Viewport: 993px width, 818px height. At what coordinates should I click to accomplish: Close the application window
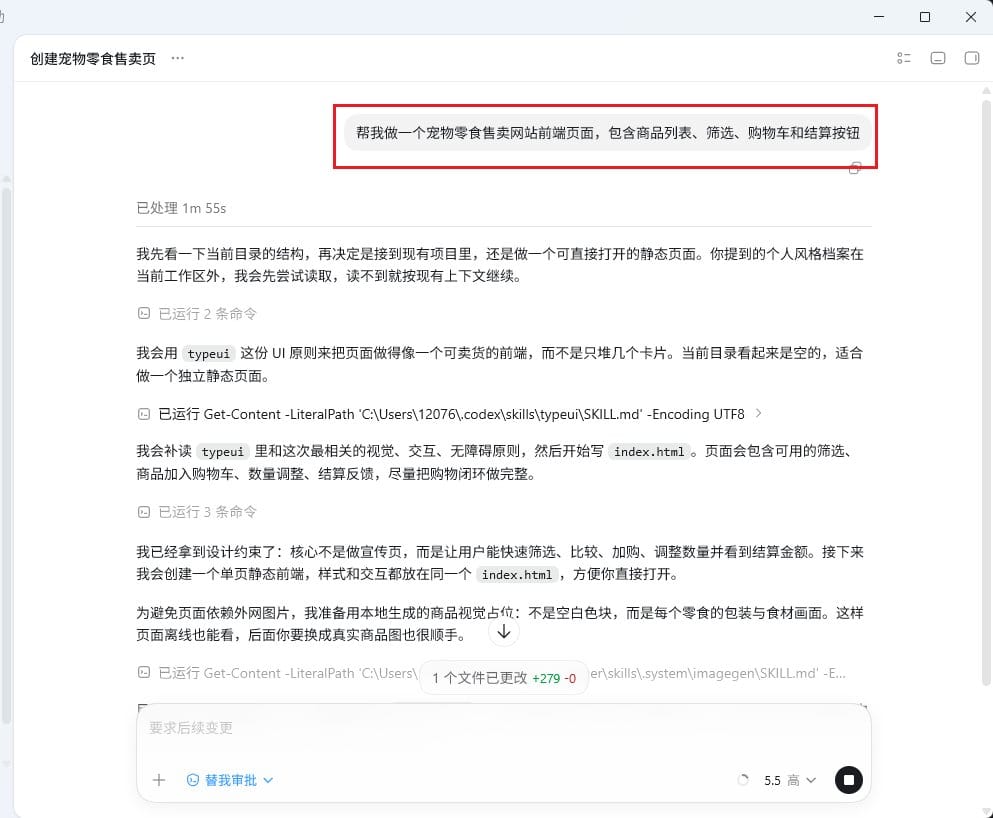click(971, 17)
